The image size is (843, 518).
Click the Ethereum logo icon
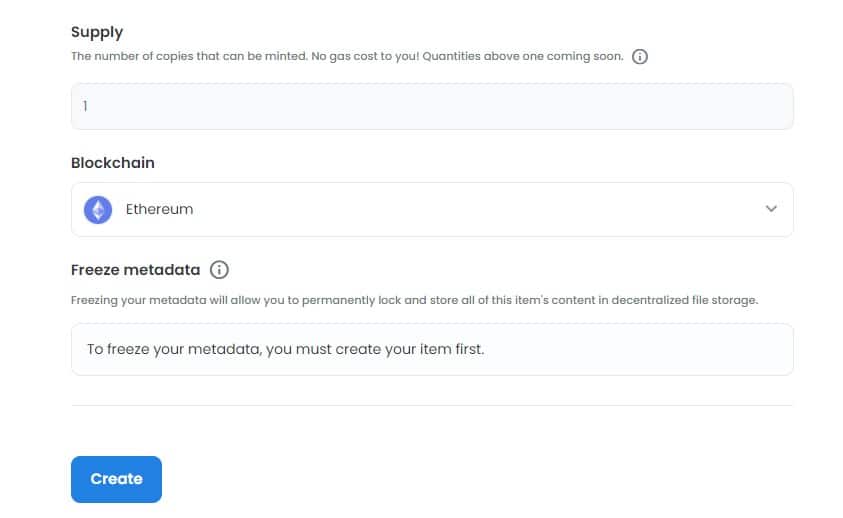(98, 210)
